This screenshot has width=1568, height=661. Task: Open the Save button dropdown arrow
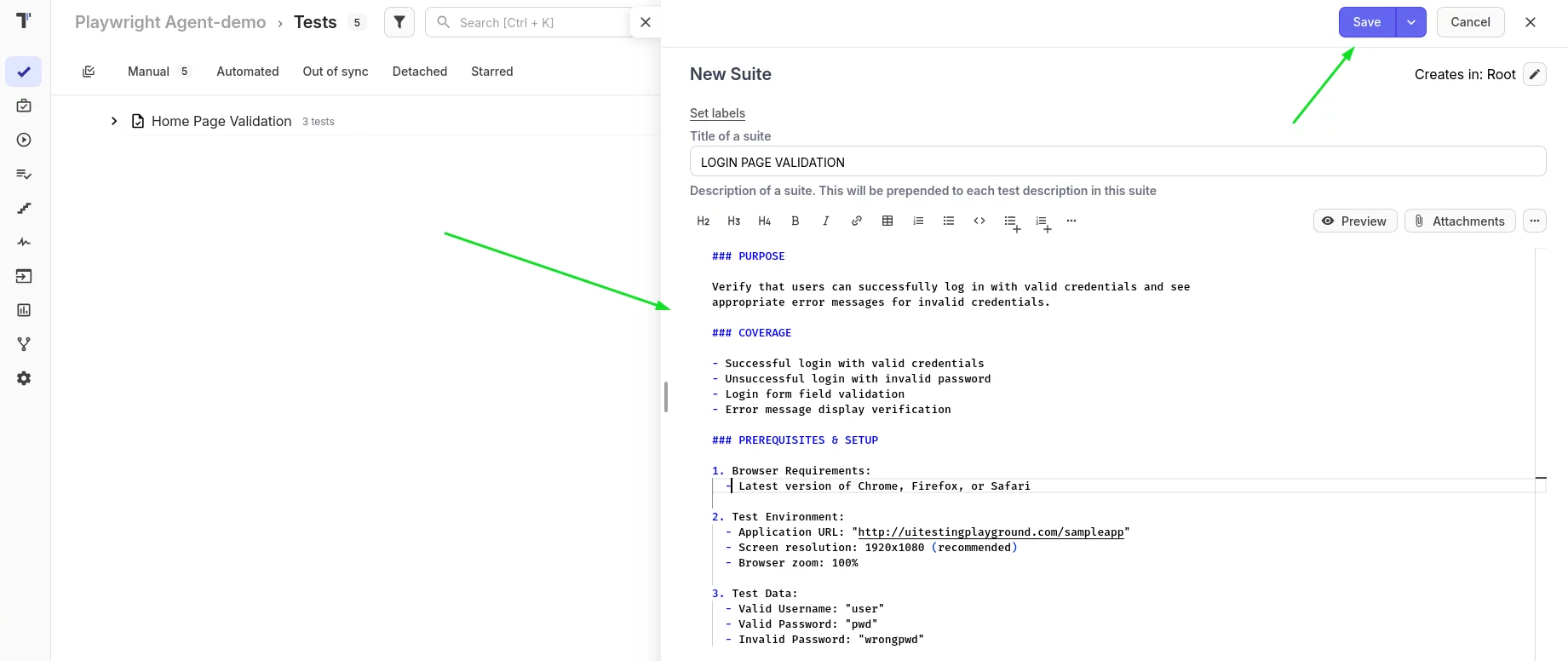[1410, 22]
